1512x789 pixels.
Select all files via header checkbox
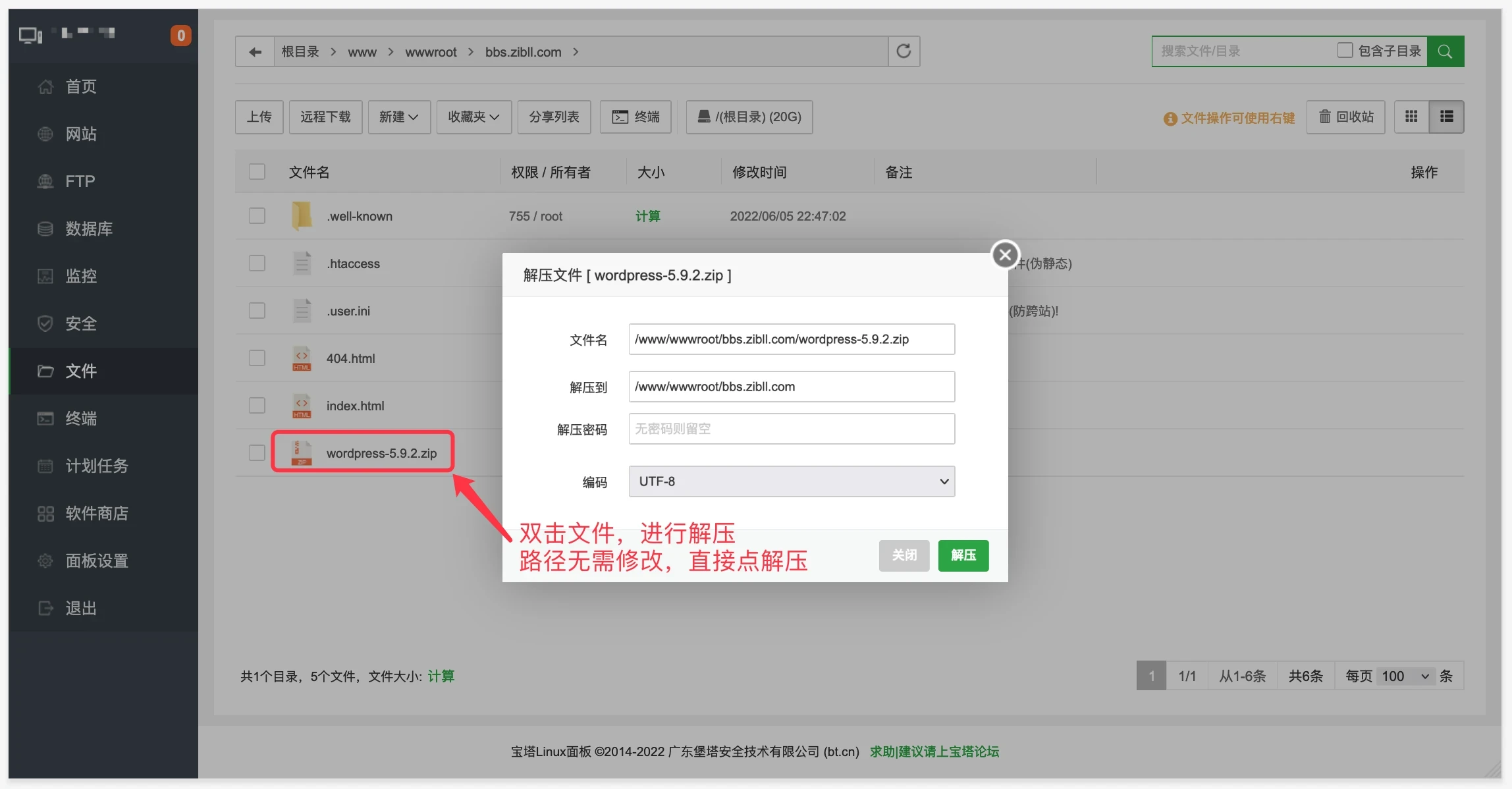point(256,171)
